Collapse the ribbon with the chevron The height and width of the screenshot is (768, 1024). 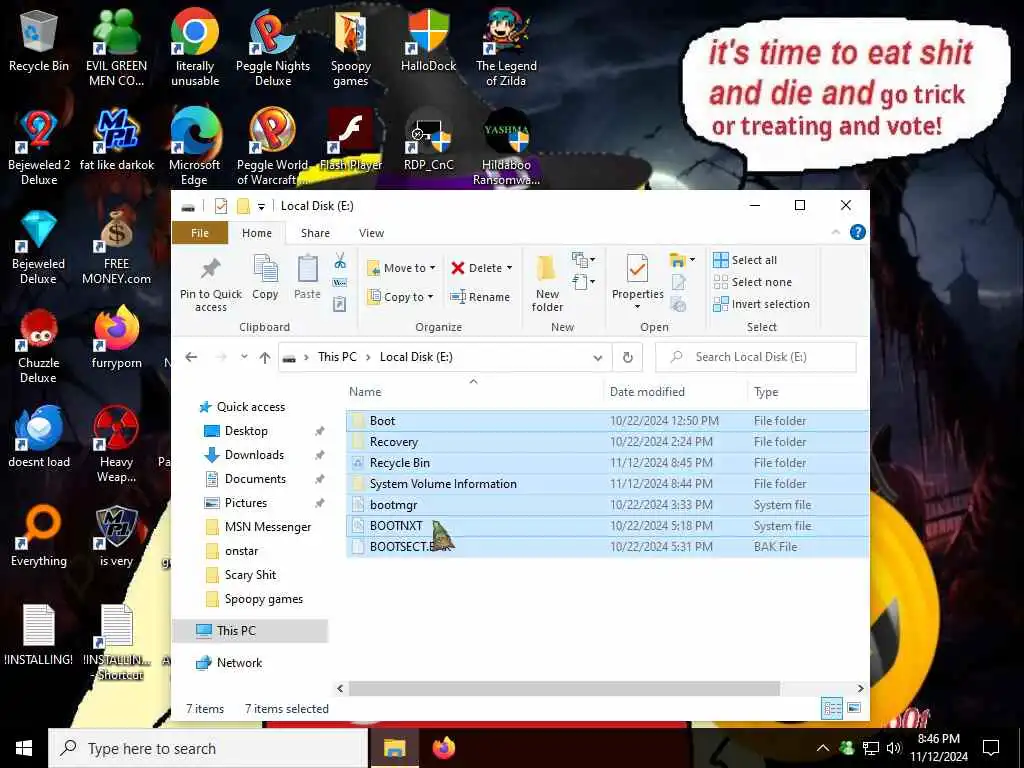835,232
